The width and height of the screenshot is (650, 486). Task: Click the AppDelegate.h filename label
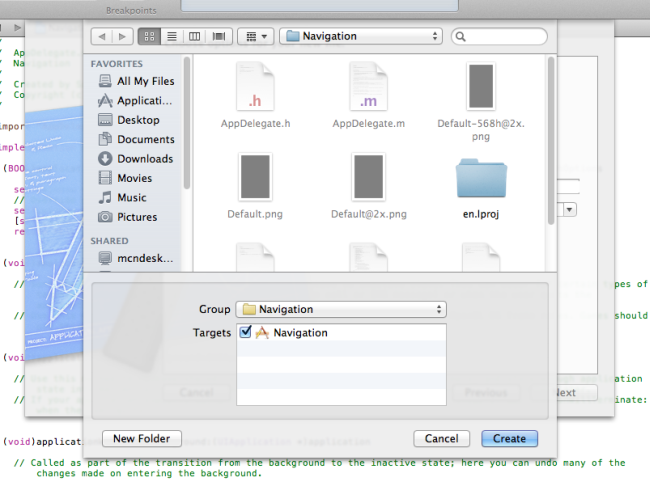pos(255,124)
